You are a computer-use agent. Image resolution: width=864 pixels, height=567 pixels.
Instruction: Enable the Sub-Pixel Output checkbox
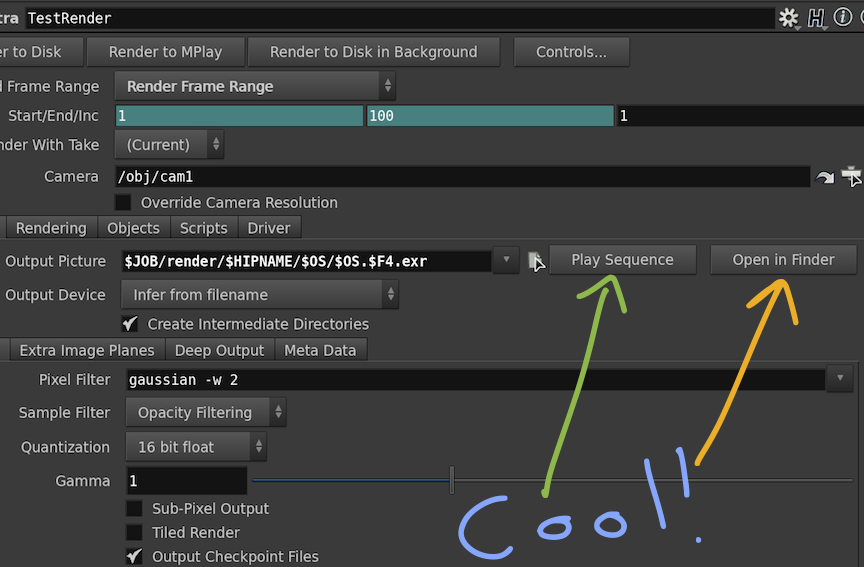tap(134, 508)
